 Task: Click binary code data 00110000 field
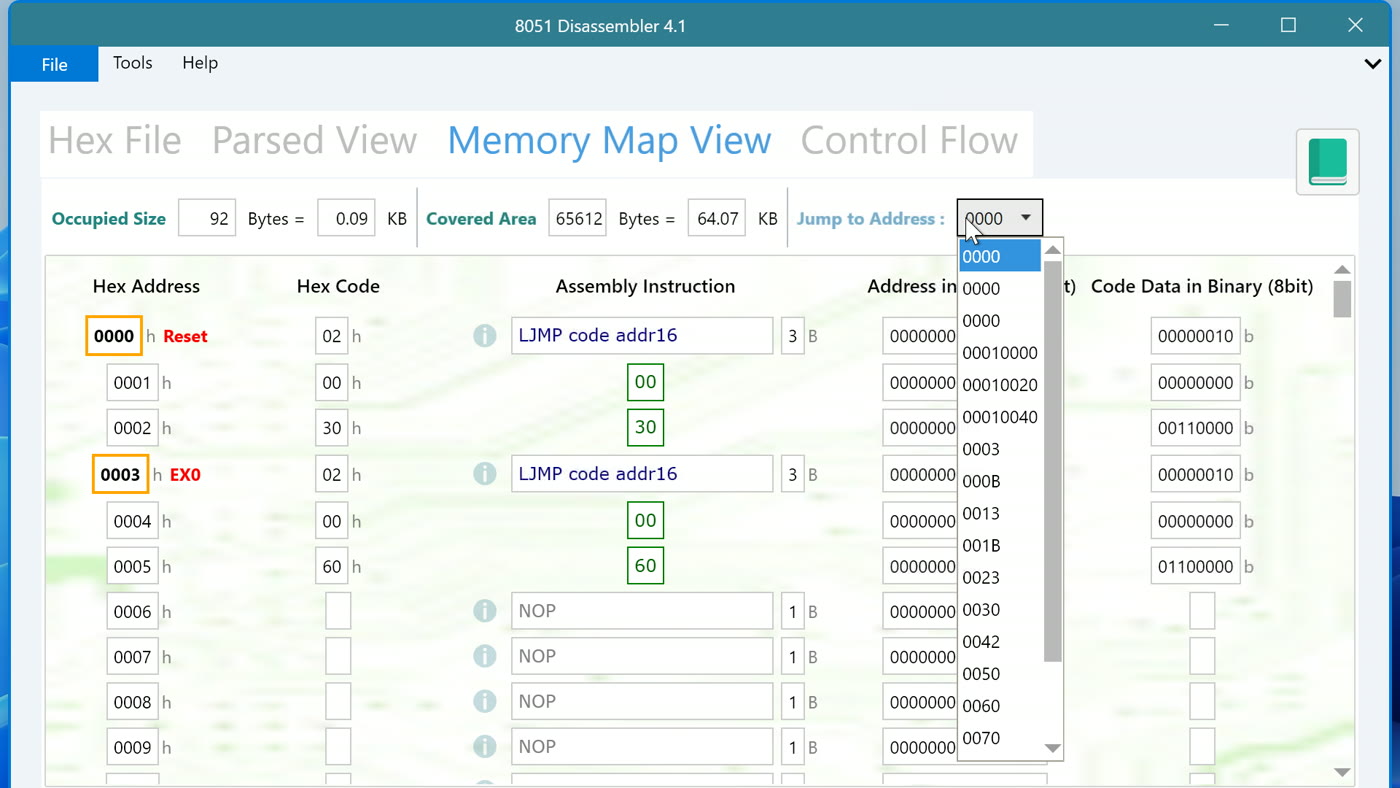(1195, 428)
